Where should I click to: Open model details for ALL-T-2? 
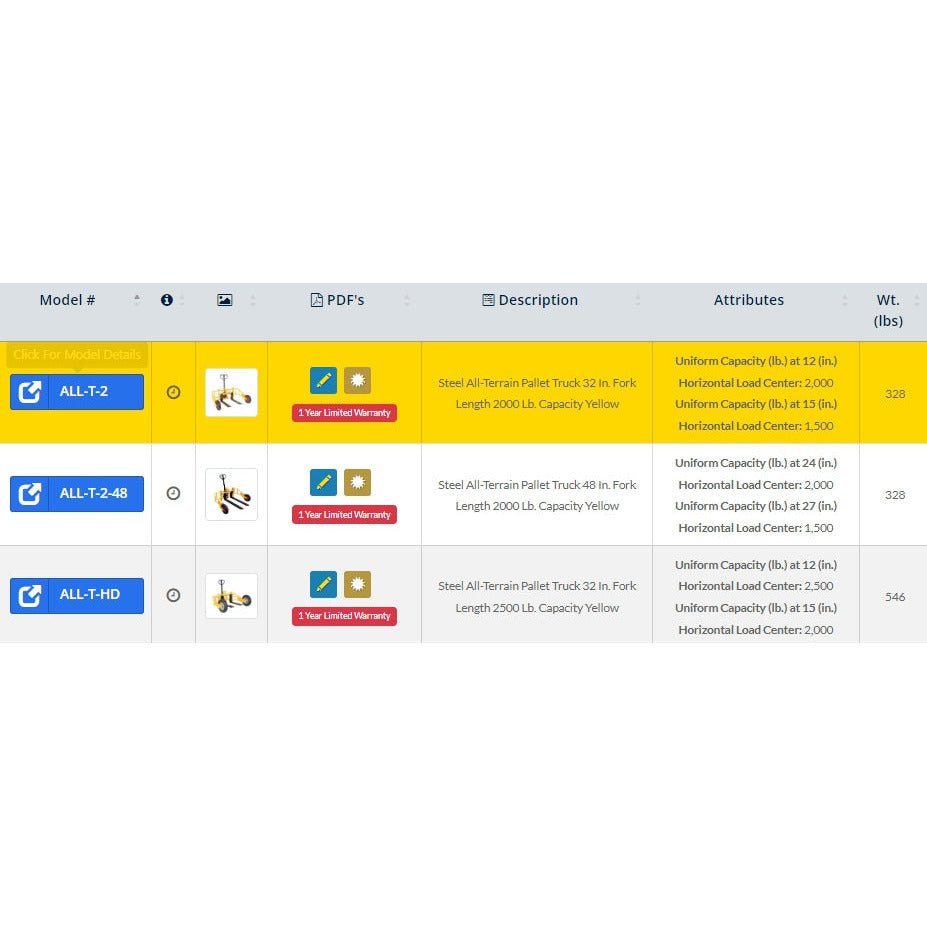click(77, 391)
